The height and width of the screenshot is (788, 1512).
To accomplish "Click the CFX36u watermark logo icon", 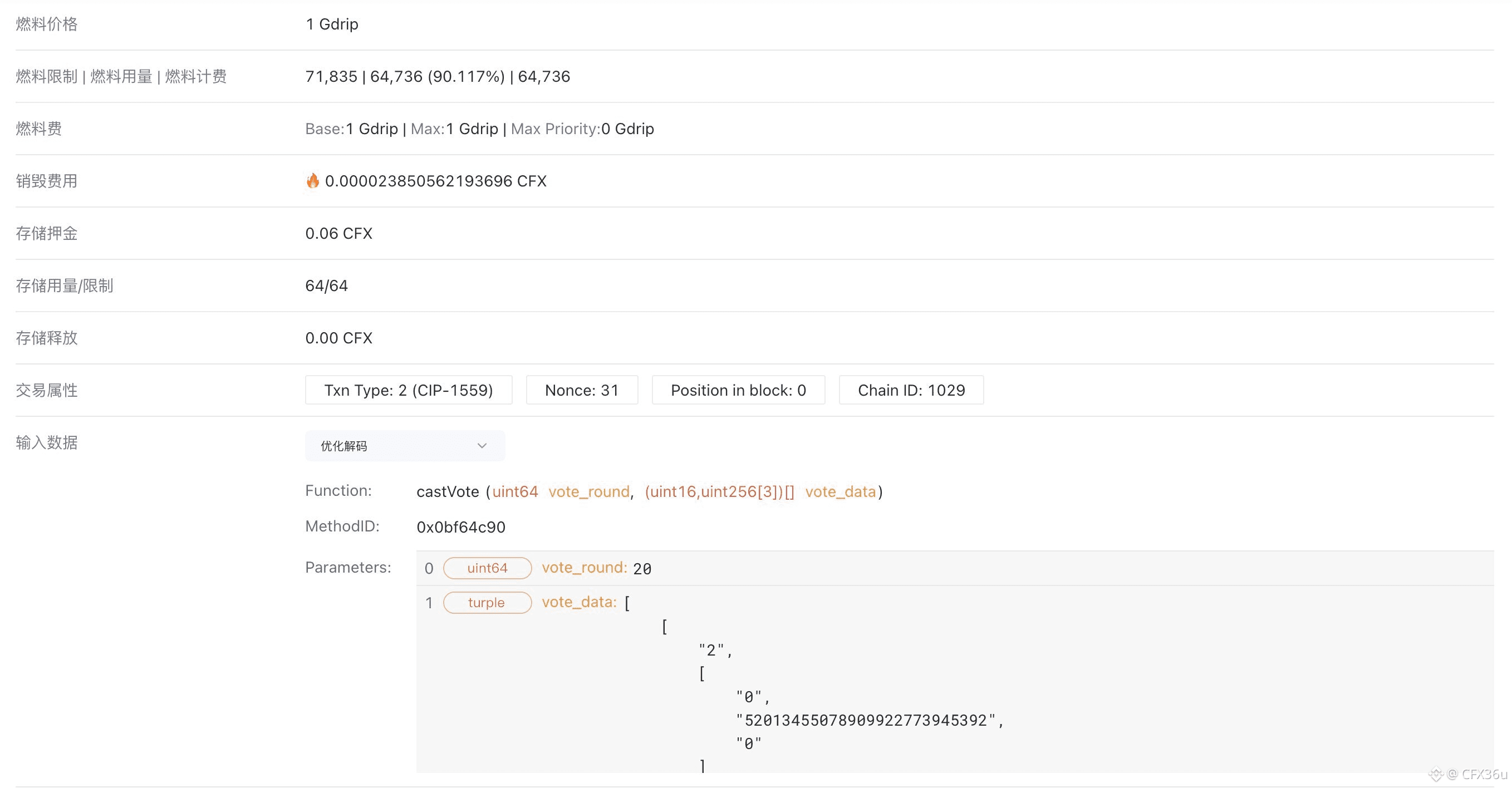I will coord(1436,775).
